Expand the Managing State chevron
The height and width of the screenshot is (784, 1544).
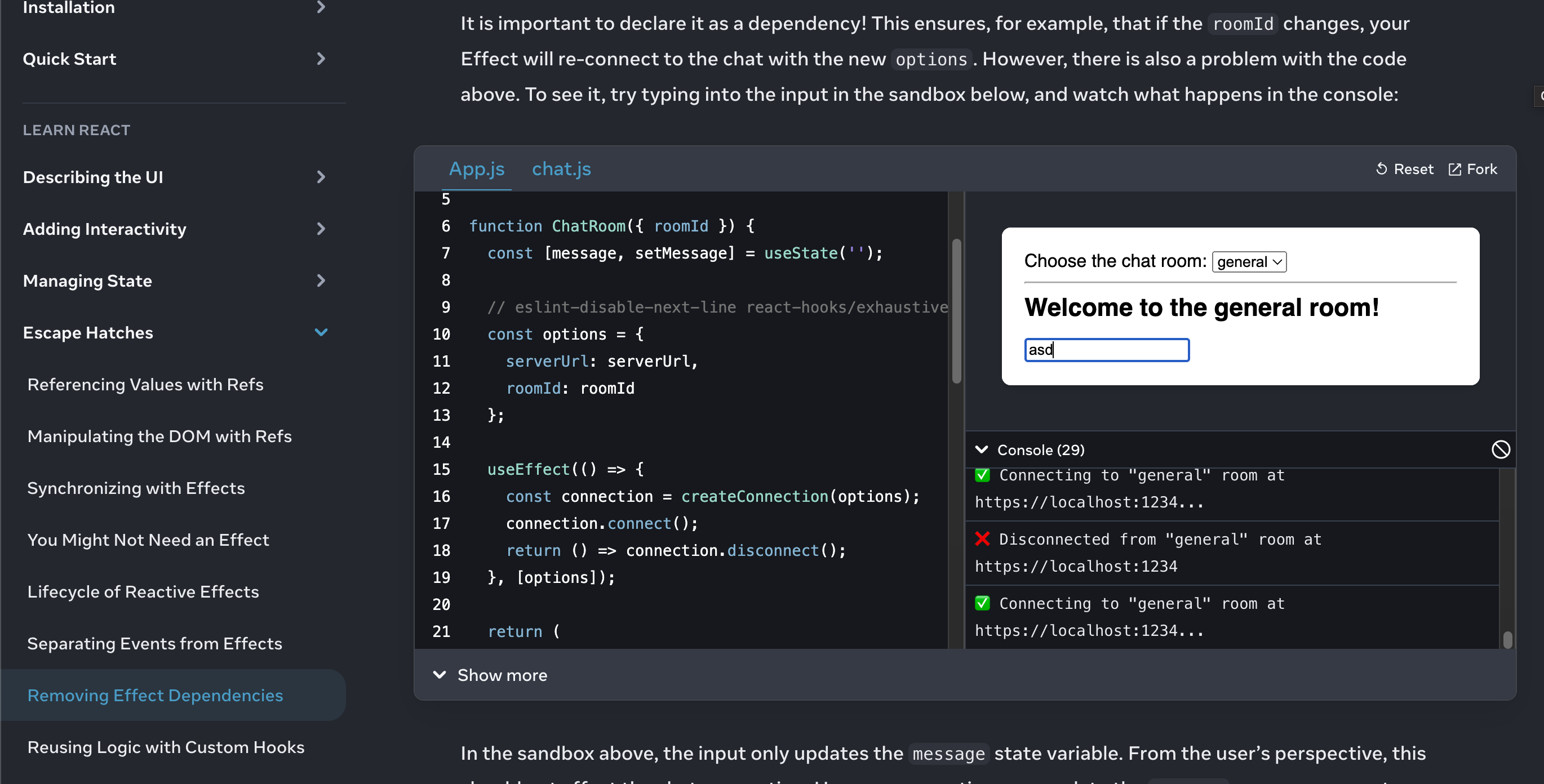click(x=321, y=280)
